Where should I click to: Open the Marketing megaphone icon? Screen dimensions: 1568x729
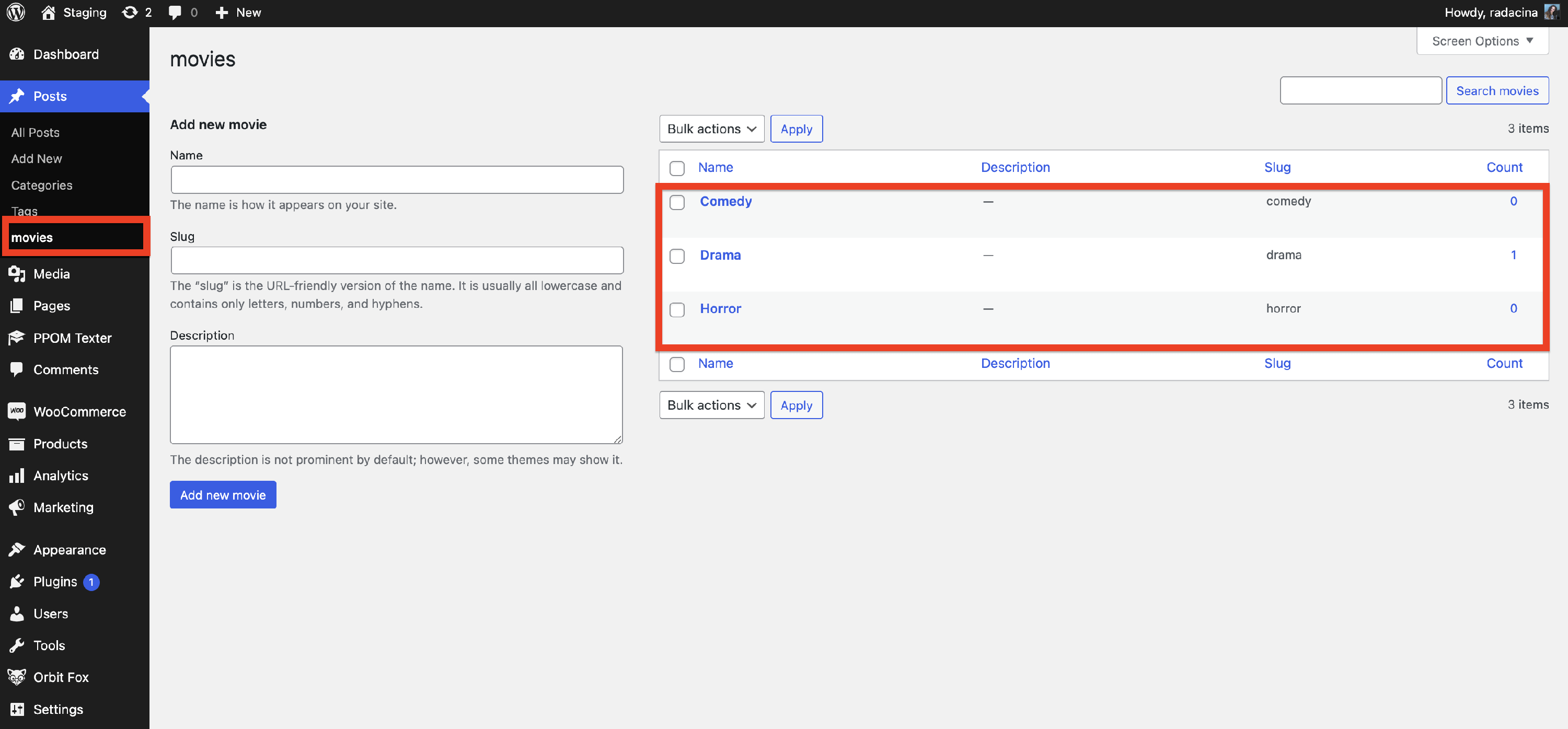17,507
